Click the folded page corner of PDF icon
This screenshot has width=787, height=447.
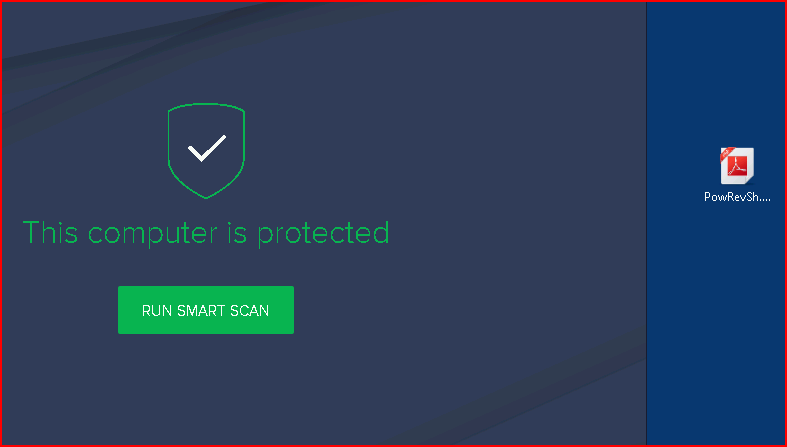(x=749, y=180)
